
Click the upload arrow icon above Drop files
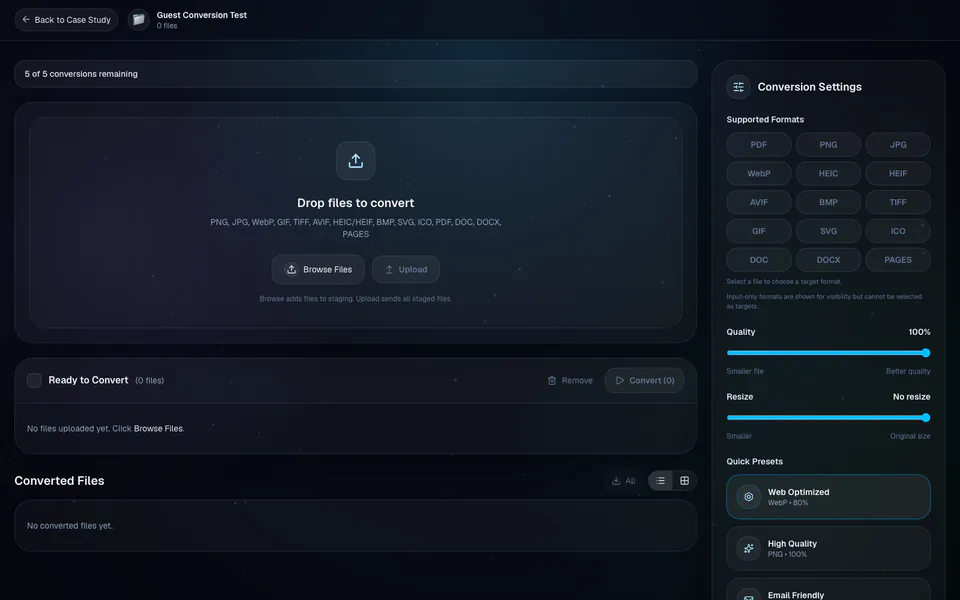356,160
